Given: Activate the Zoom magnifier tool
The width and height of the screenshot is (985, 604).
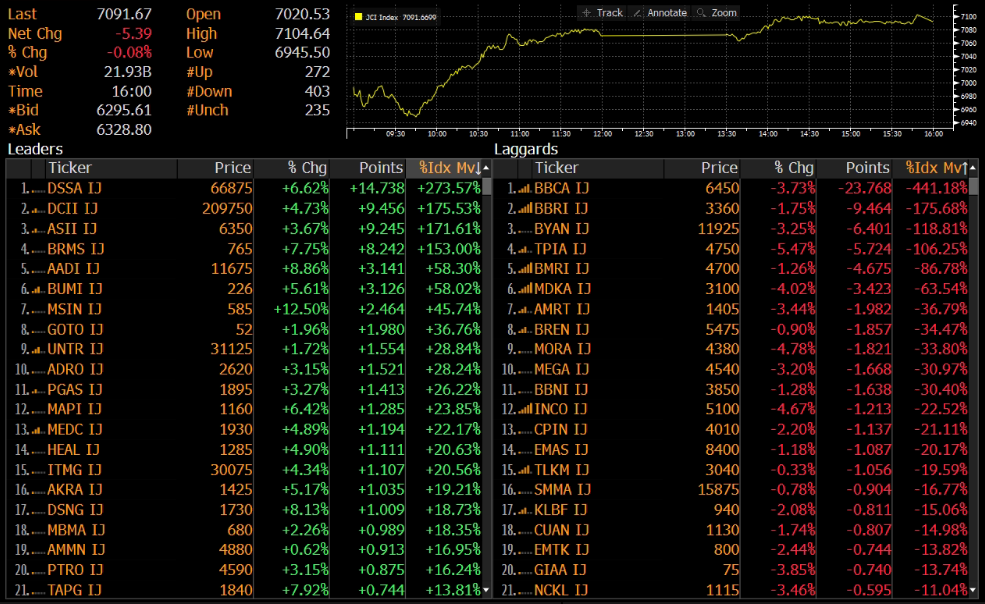Looking at the screenshot, I should (702, 13).
